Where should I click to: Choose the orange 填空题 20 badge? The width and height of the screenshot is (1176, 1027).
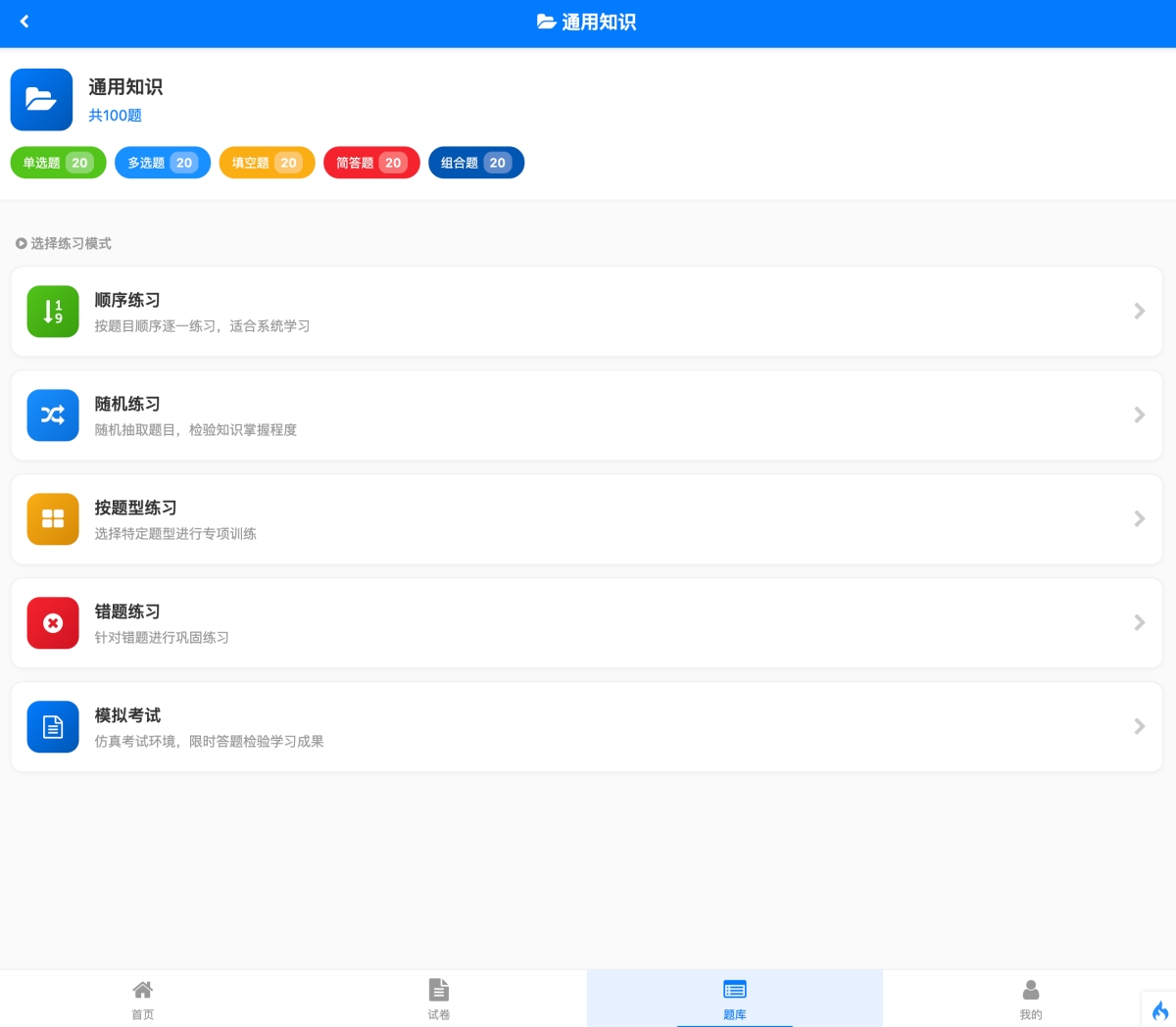coord(267,163)
